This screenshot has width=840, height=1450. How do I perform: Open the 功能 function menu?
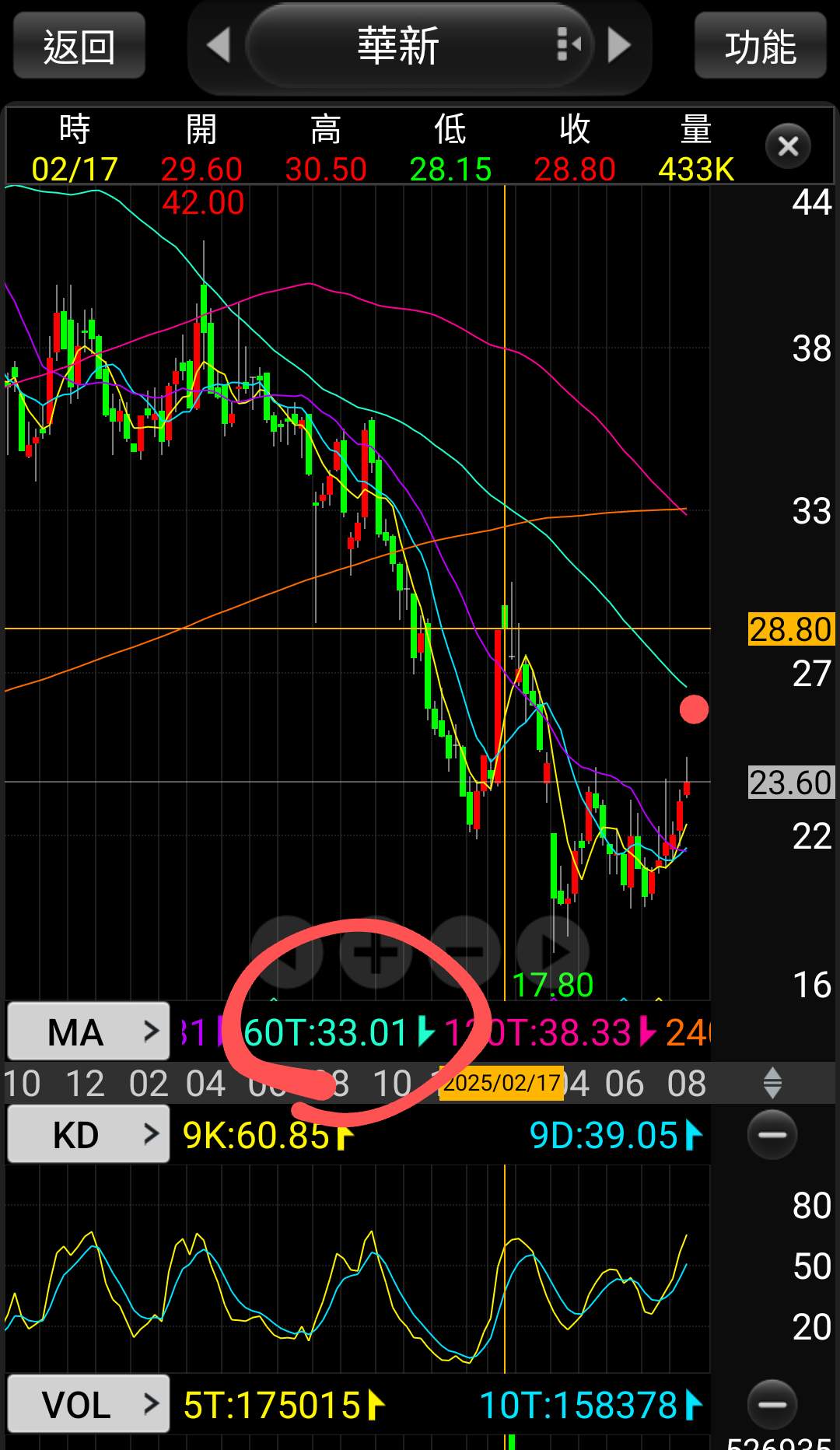760,47
